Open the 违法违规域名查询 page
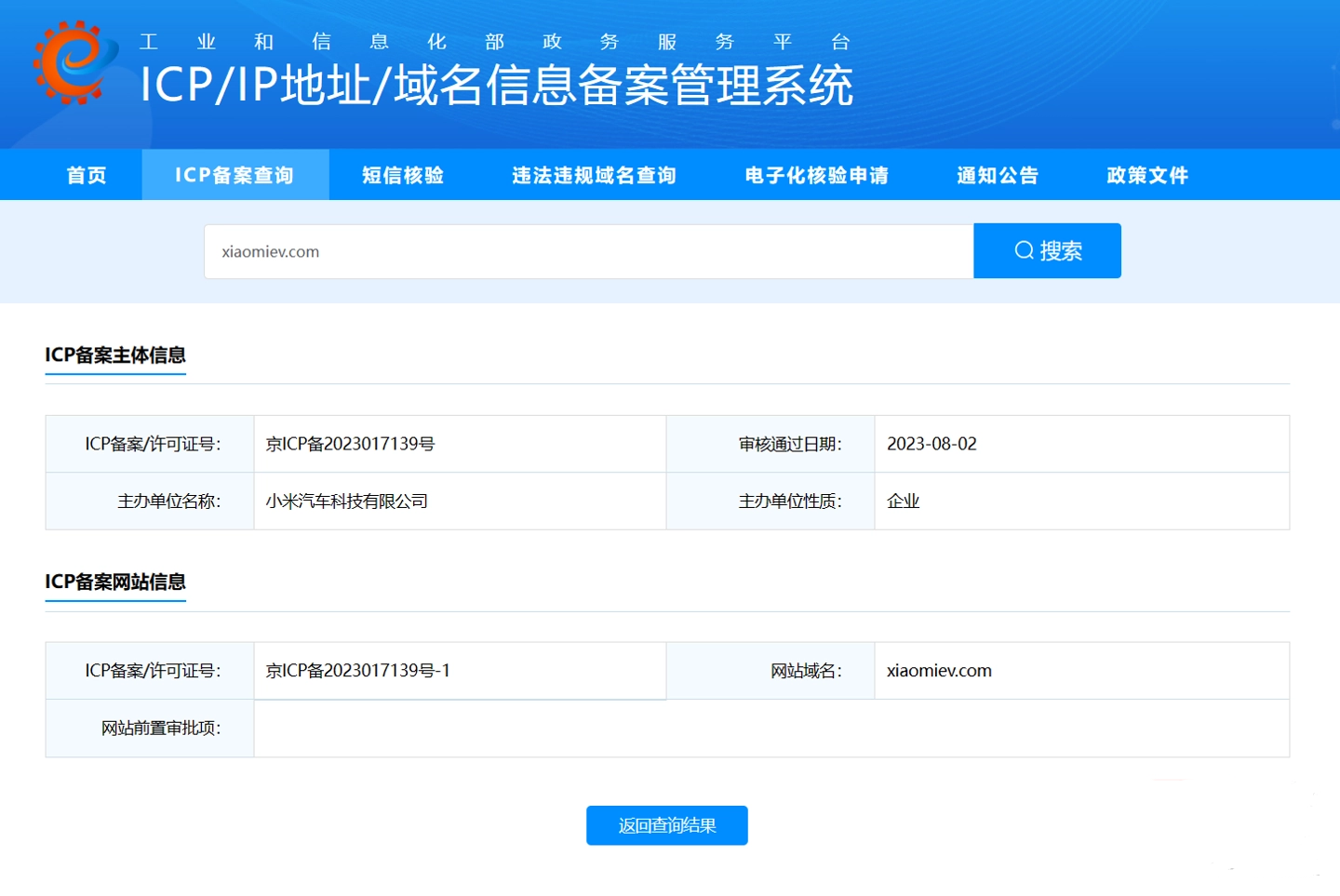The height and width of the screenshot is (896, 1340). [594, 175]
